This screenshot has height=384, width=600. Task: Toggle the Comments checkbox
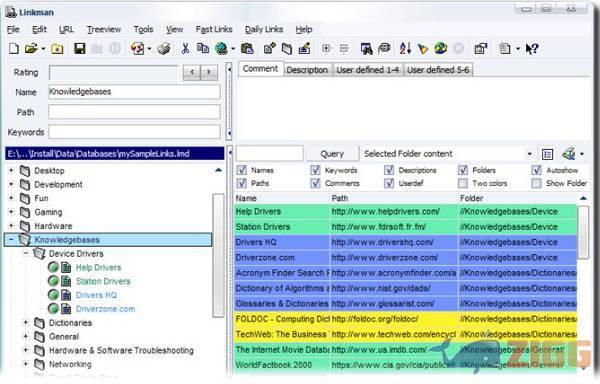point(315,183)
